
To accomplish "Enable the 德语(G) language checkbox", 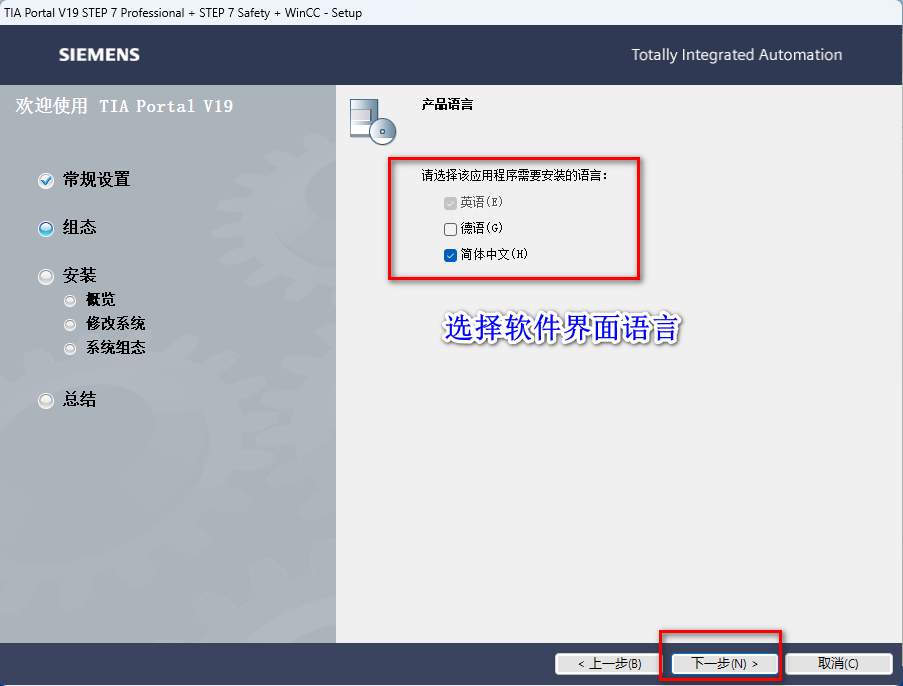I will (x=450, y=229).
